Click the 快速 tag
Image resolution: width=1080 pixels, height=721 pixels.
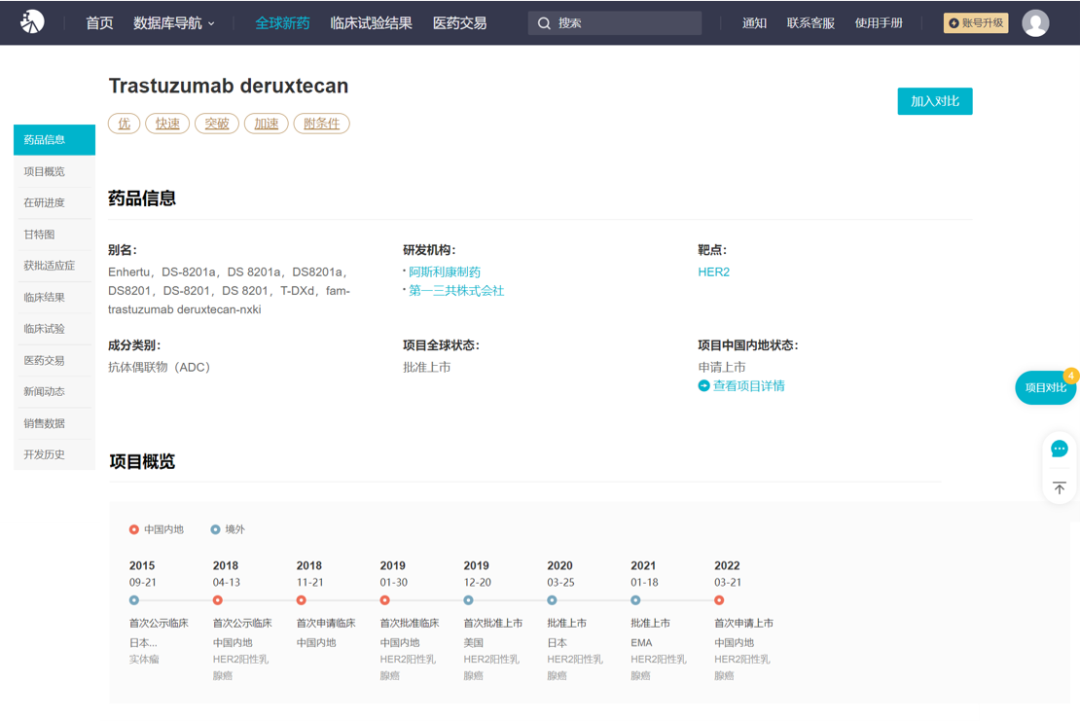[167, 123]
